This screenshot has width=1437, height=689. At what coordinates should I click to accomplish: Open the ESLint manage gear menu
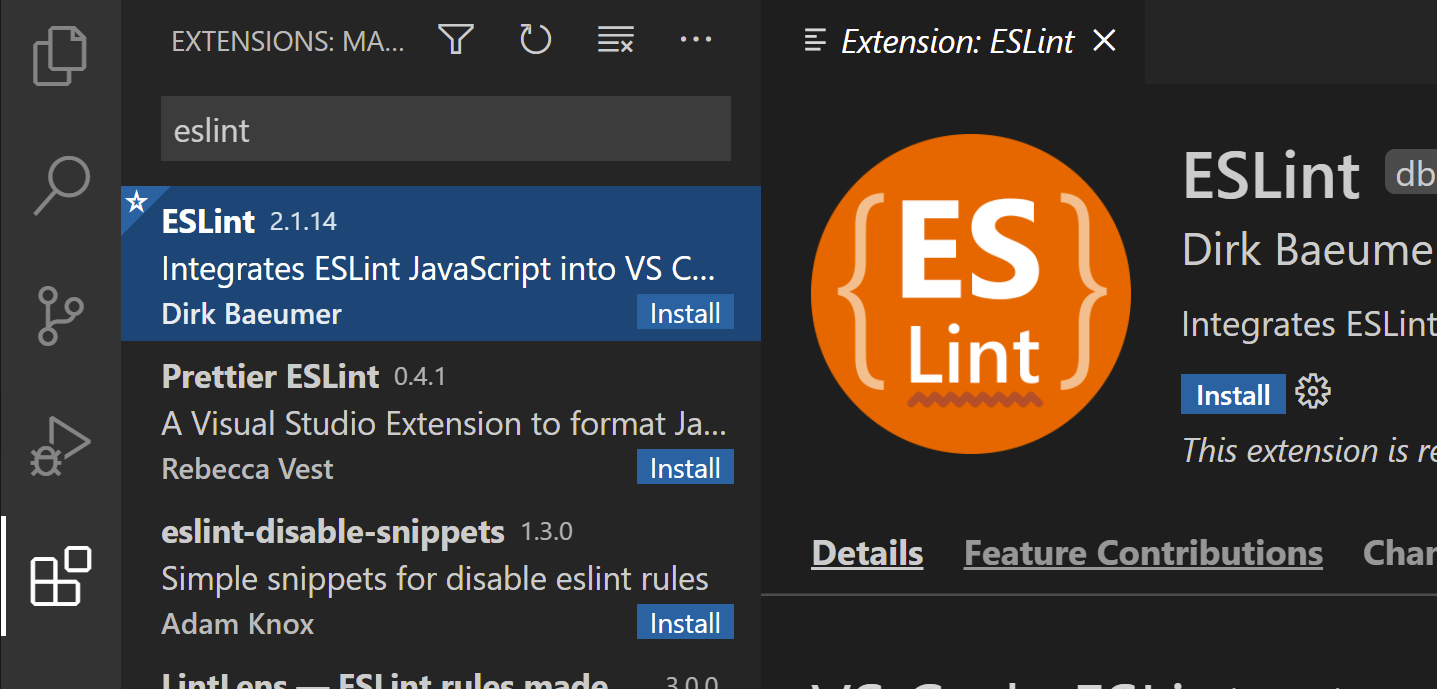pos(1313,393)
